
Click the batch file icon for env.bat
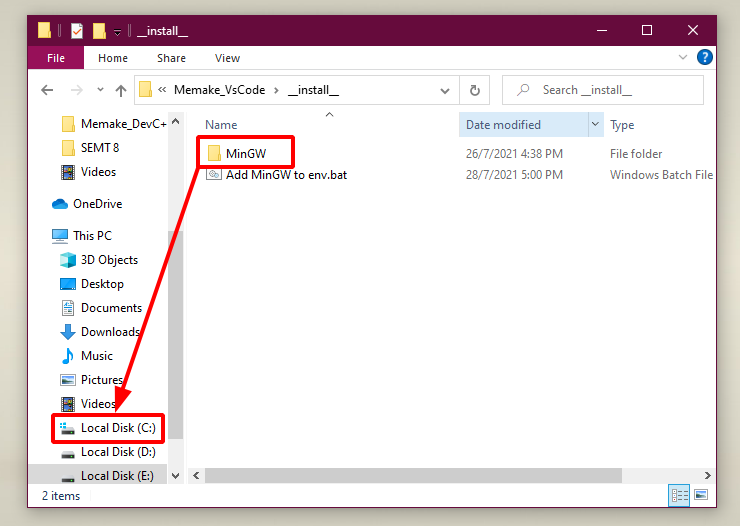pyautogui.click(x=214, y=175)
